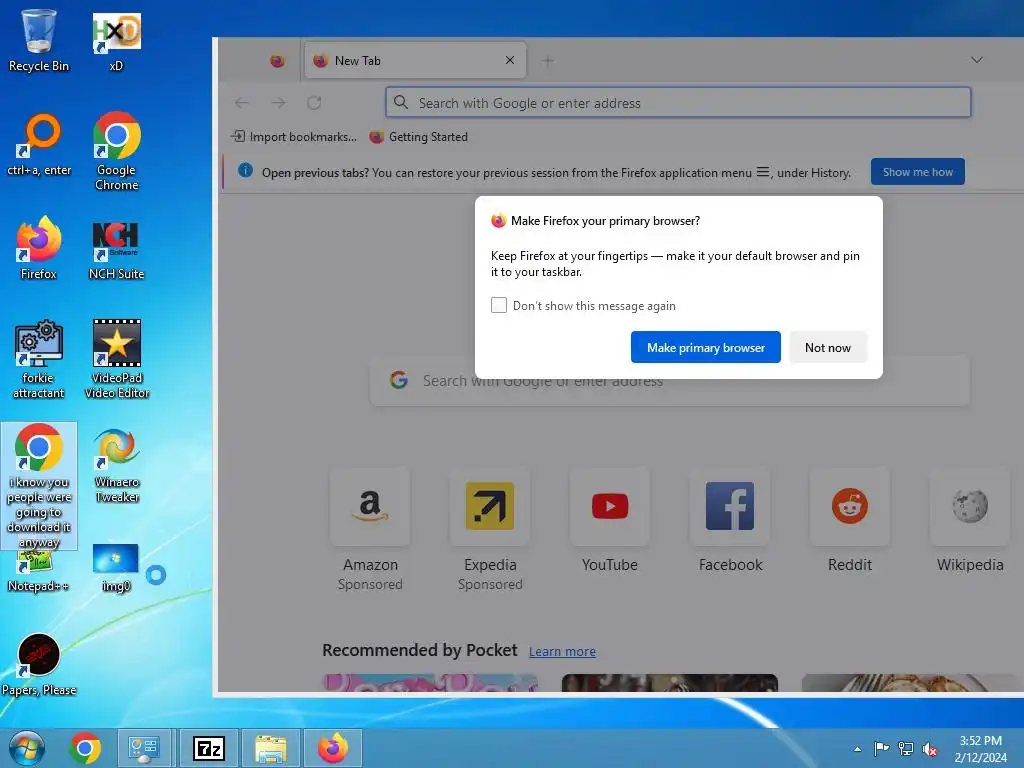Open Windows Explorer from the taskbar
The width and height of the screenshot is (1024, 768).
click(270, 748)
